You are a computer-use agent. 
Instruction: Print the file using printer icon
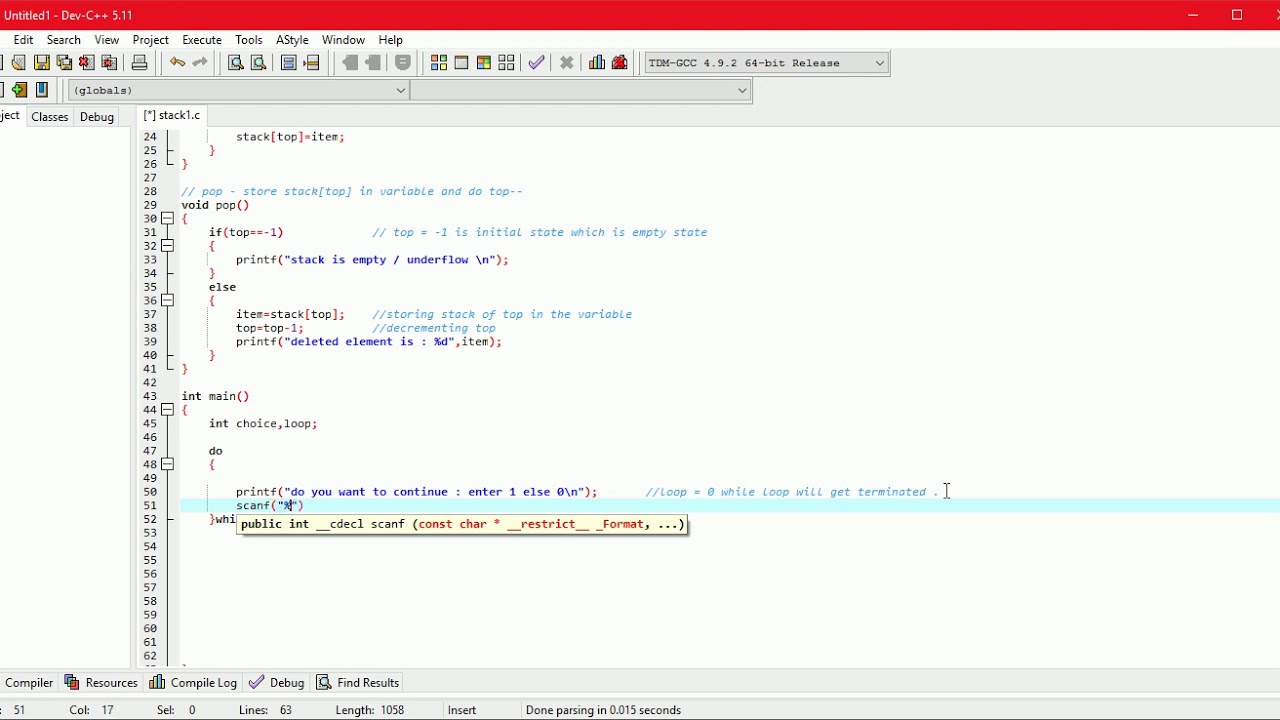140,63
